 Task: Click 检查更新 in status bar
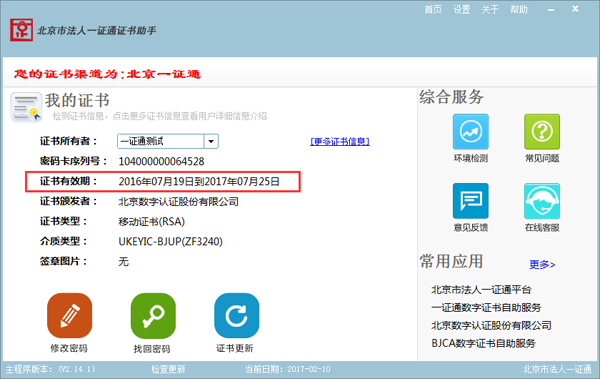tap(168, 369)
